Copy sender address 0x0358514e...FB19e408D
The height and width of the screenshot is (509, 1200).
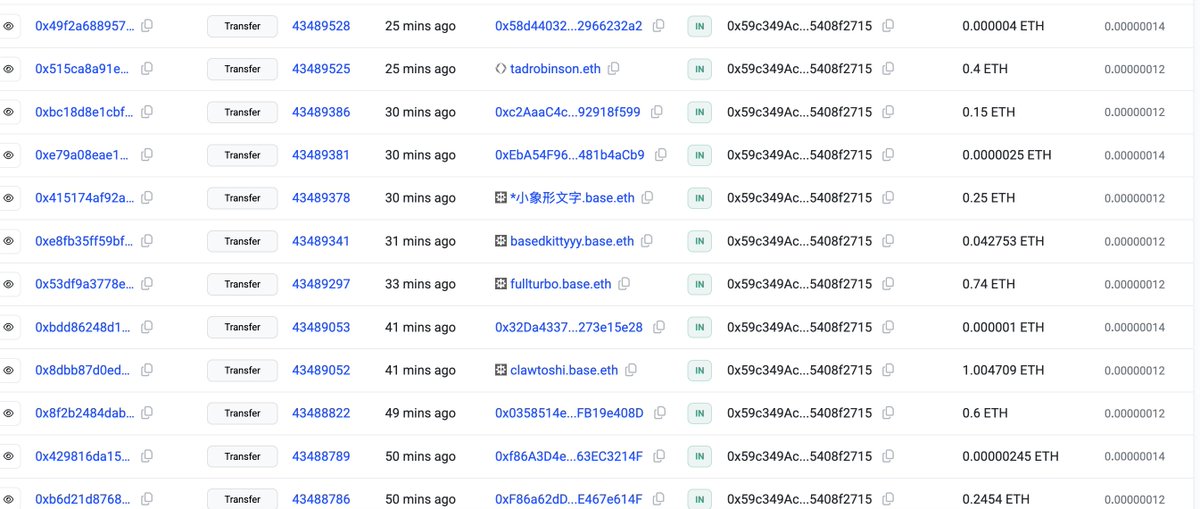(659, 413)
